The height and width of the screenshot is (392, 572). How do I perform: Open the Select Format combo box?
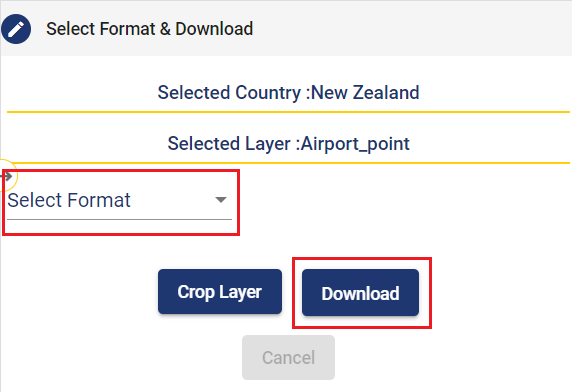coord(120,201)
